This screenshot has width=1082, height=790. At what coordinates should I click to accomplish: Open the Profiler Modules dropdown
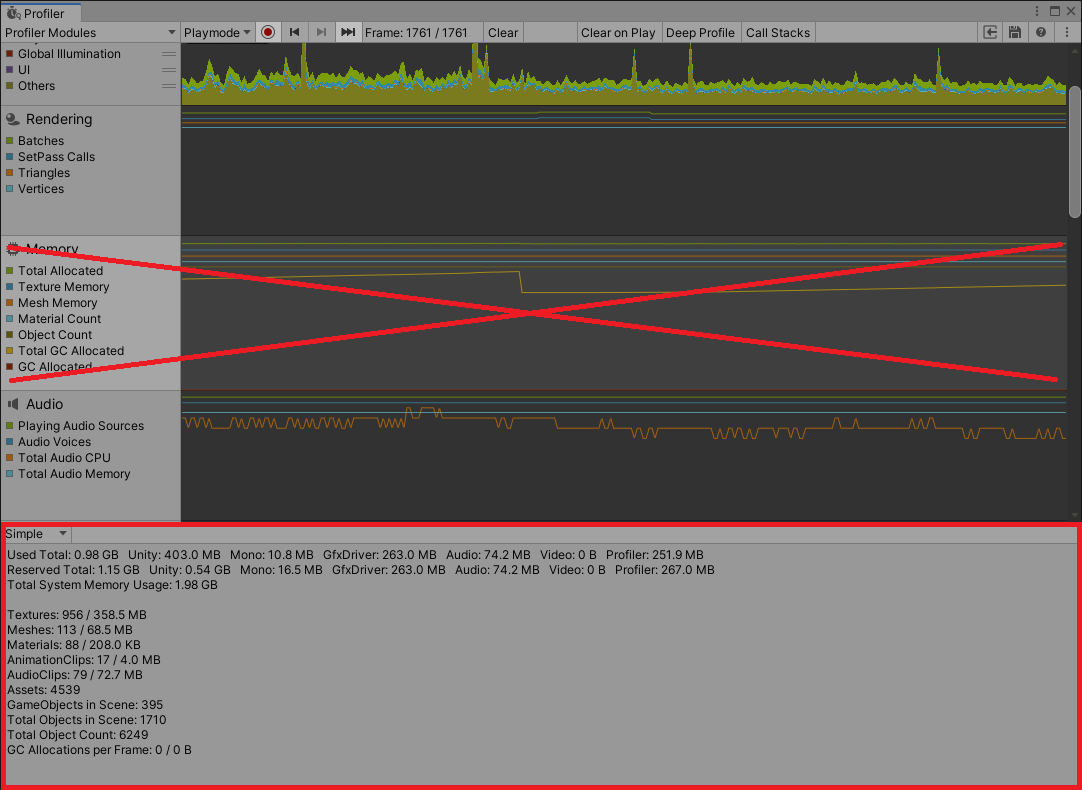[x=90, y=32]
